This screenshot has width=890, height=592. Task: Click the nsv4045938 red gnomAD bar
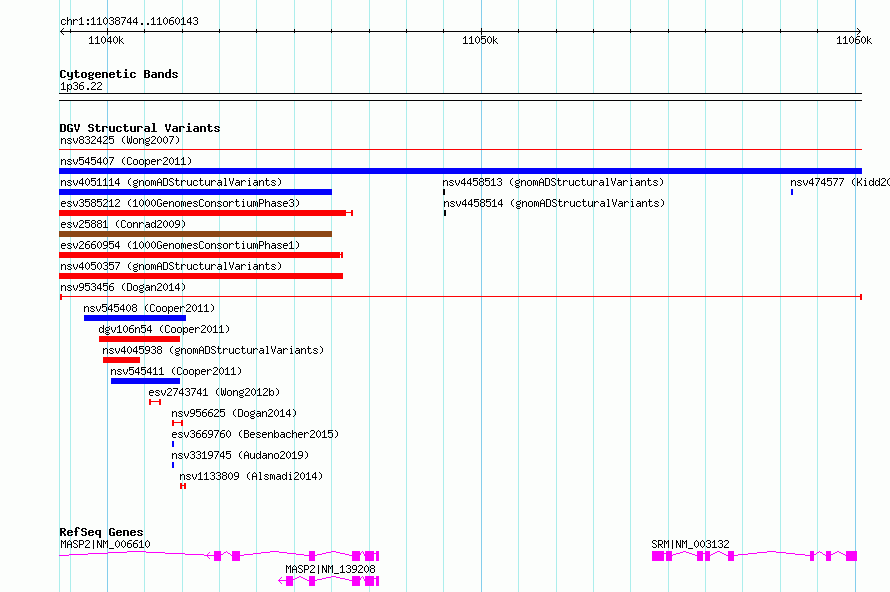(121, 360)
